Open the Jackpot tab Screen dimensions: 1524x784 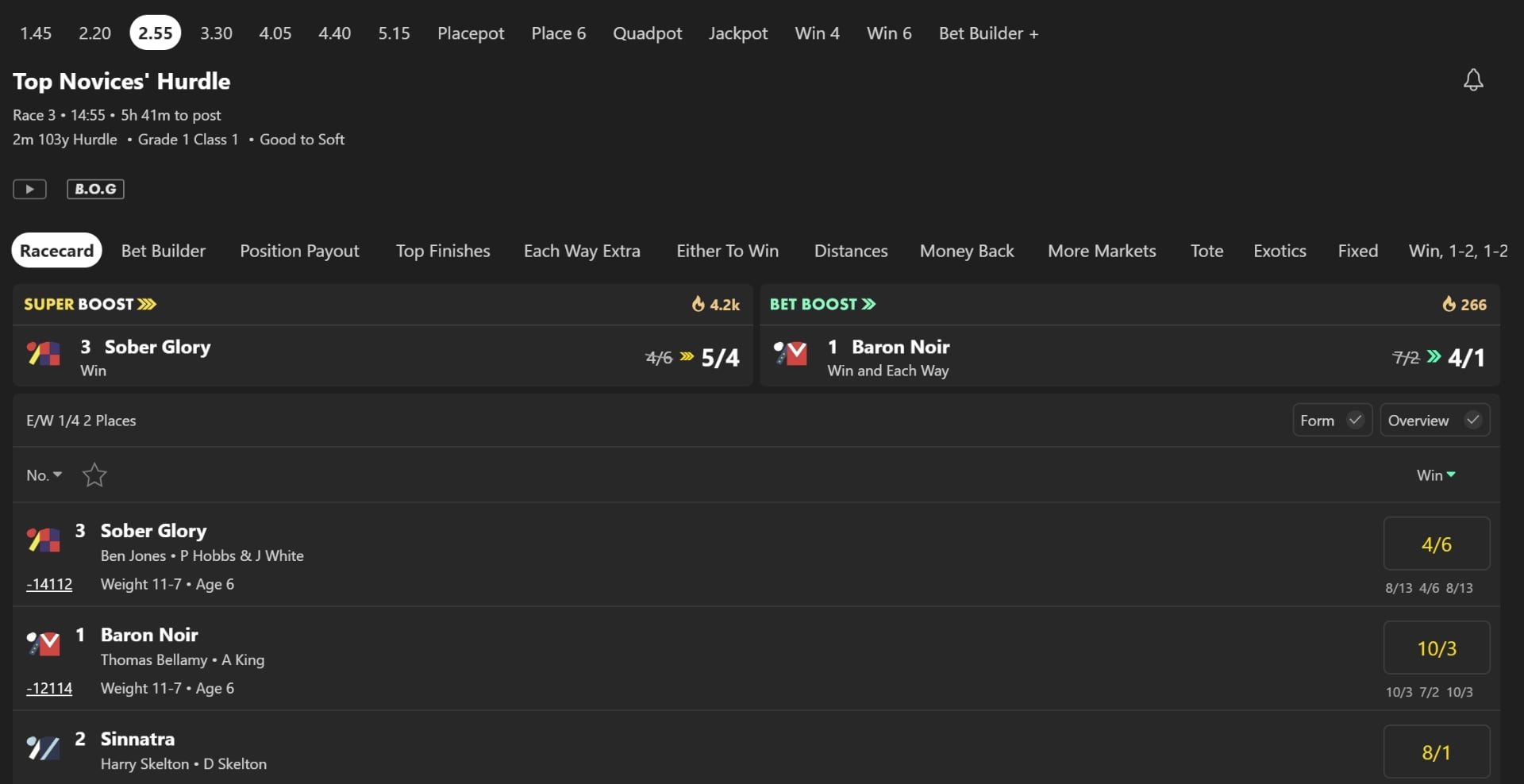[738, 33]
